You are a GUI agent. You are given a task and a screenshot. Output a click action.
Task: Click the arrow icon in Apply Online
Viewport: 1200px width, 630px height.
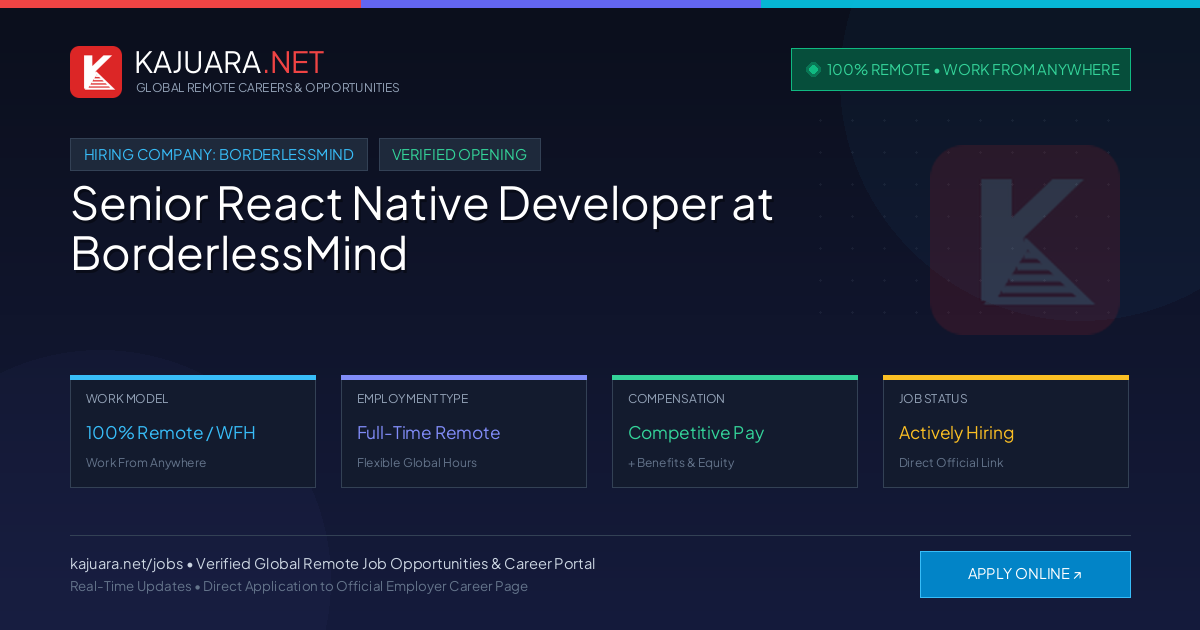pos(1077,575)
